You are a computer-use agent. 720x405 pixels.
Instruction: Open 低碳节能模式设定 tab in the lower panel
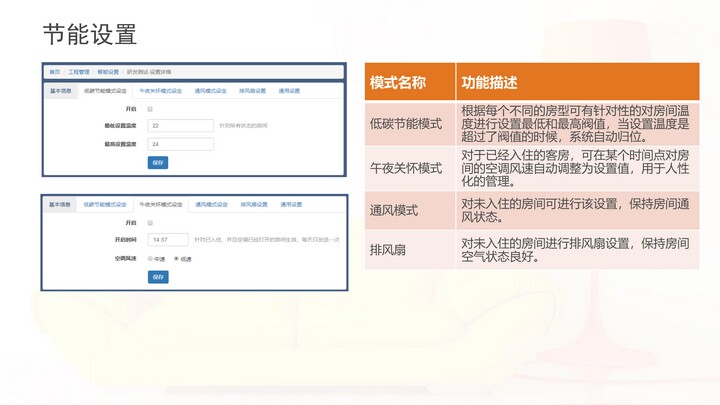pyautogui.click(x=105, y=204)
